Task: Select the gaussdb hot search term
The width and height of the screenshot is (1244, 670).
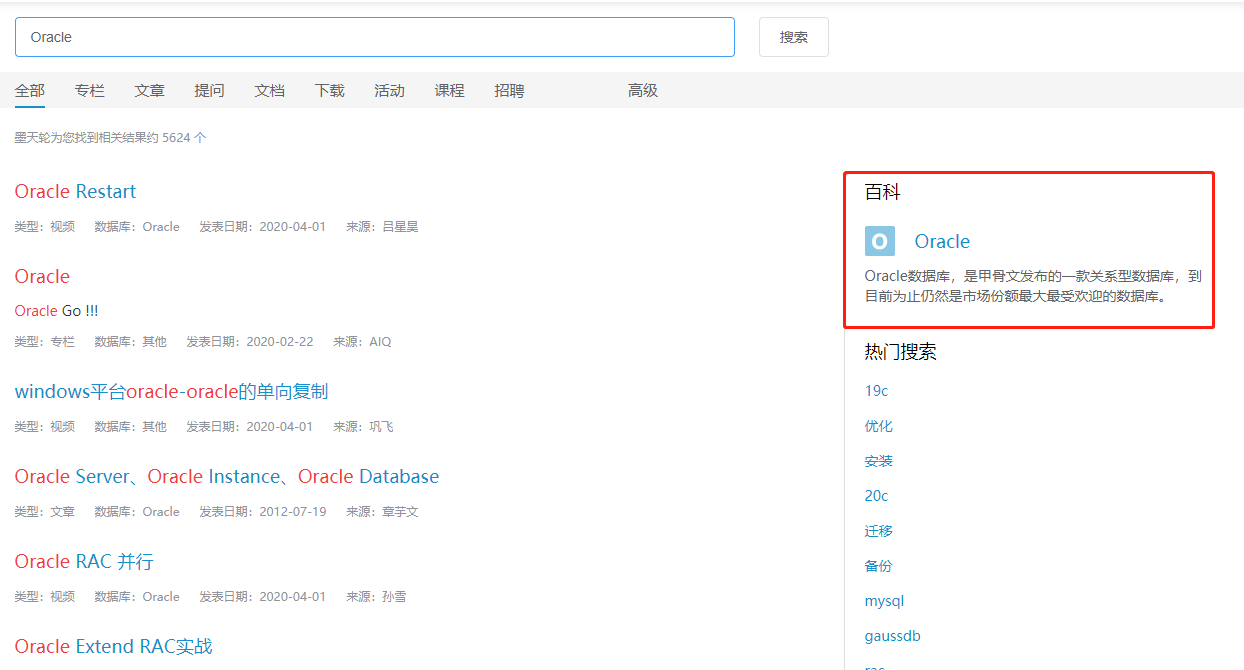Action: 892,635
